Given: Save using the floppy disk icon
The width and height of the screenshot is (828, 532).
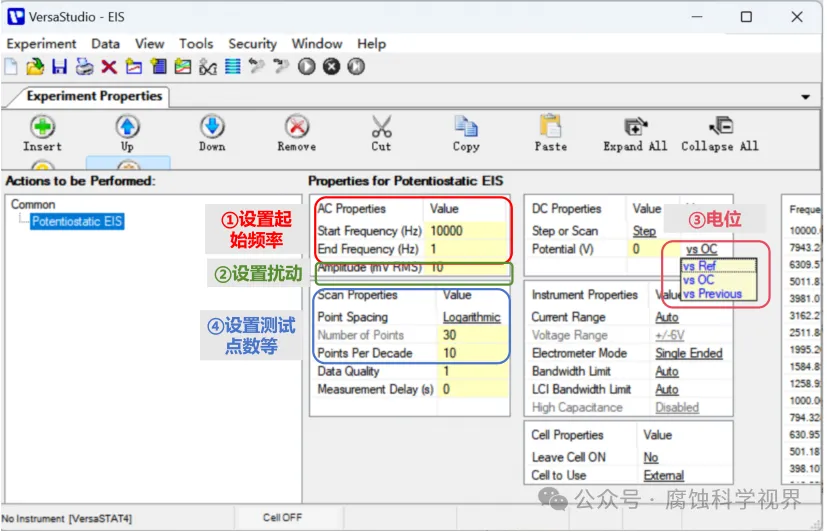Looking at the screenshot, I should point(59,67).
